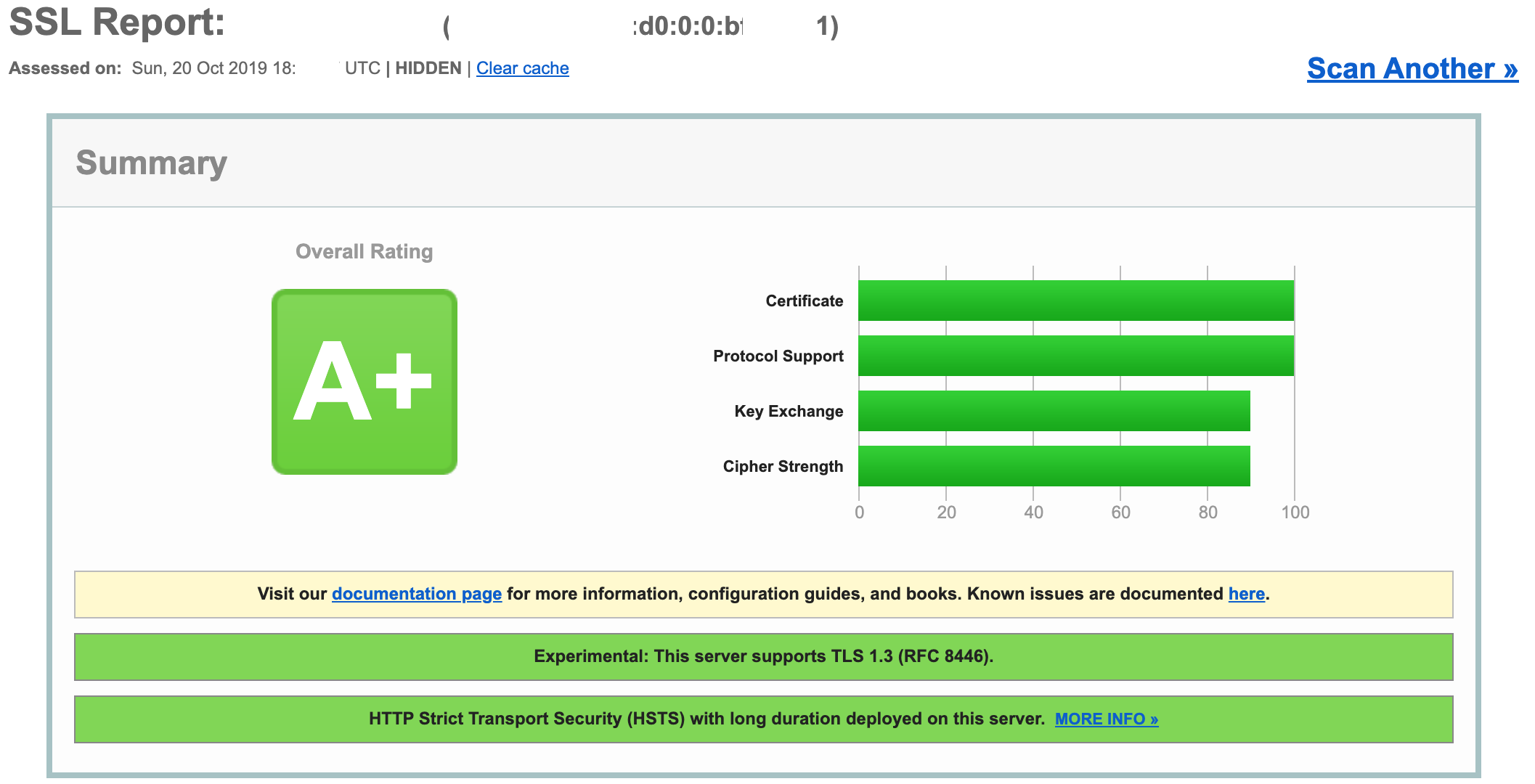The height and width of the screenshot is (784, 1535).
Task: Click the Cipher Strength score bar
Action: 1053,465
